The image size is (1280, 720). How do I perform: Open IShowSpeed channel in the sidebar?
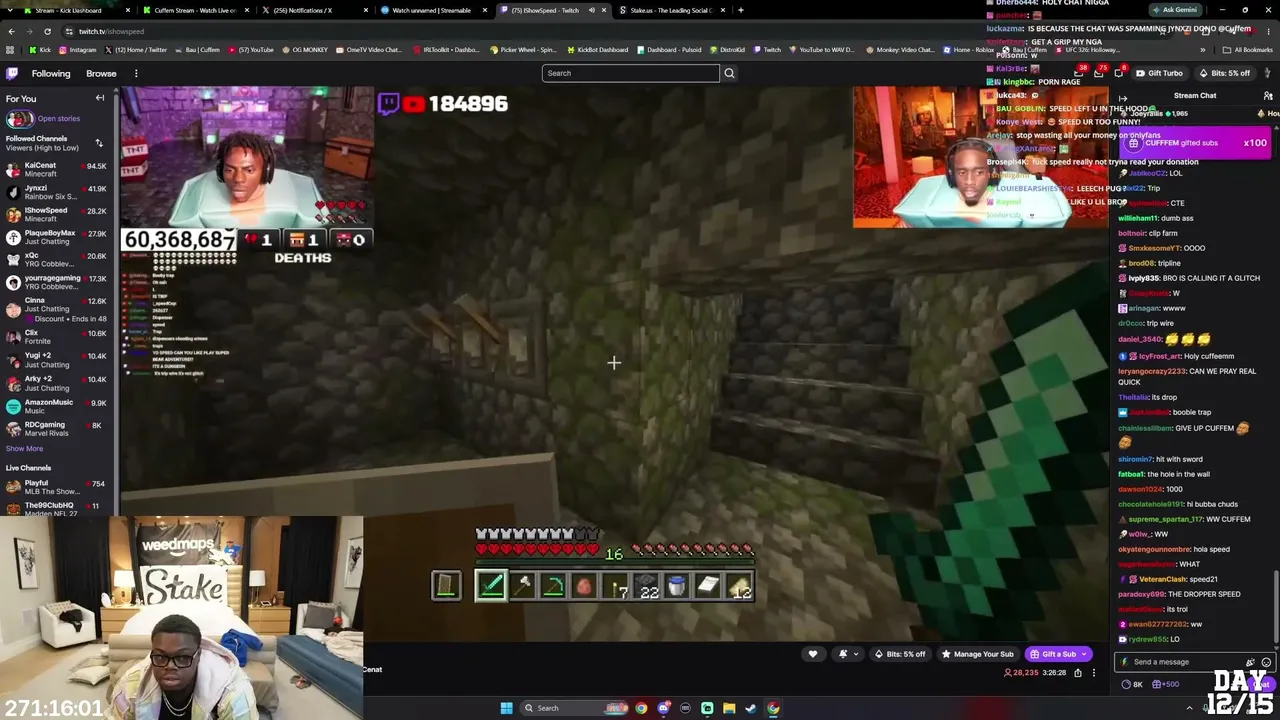click(56, 215)
